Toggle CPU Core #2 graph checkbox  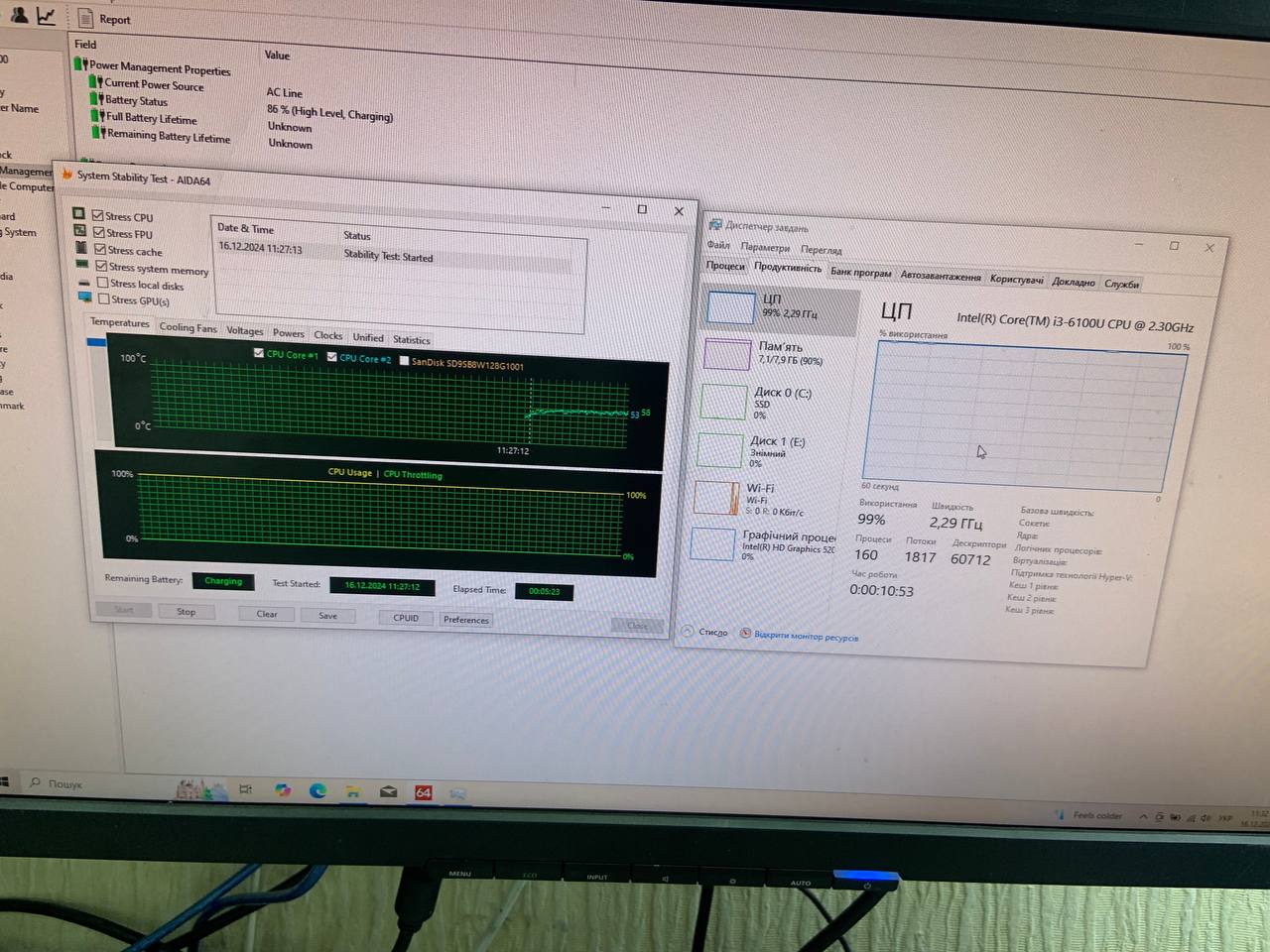(x=331, y=357)
